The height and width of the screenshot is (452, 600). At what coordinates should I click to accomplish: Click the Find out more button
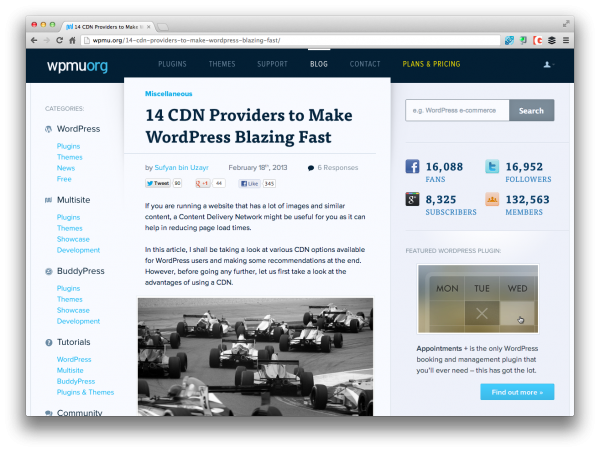[517, 392]
